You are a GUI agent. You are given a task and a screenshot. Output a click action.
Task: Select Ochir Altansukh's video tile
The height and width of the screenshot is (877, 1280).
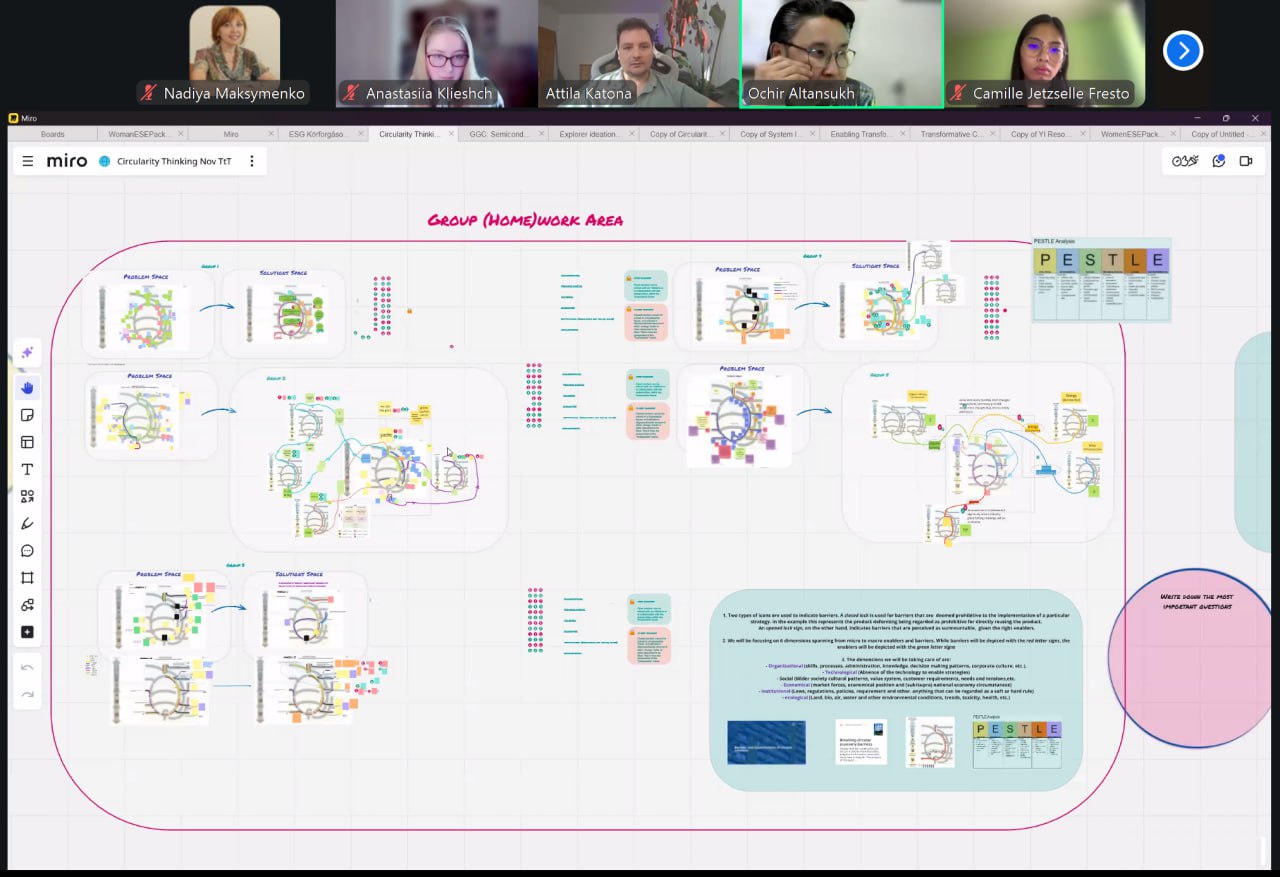(x=841, y=53)
